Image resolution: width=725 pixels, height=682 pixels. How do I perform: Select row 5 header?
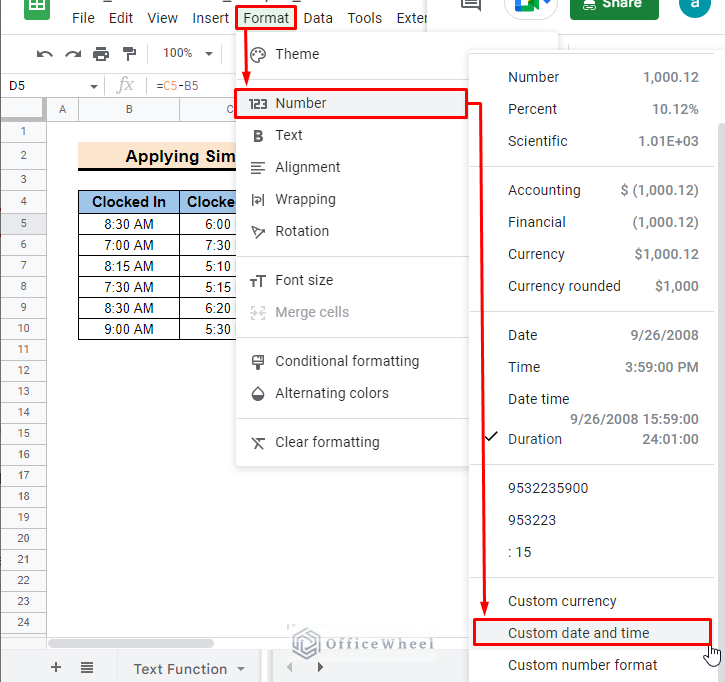(x=24, y=224)
